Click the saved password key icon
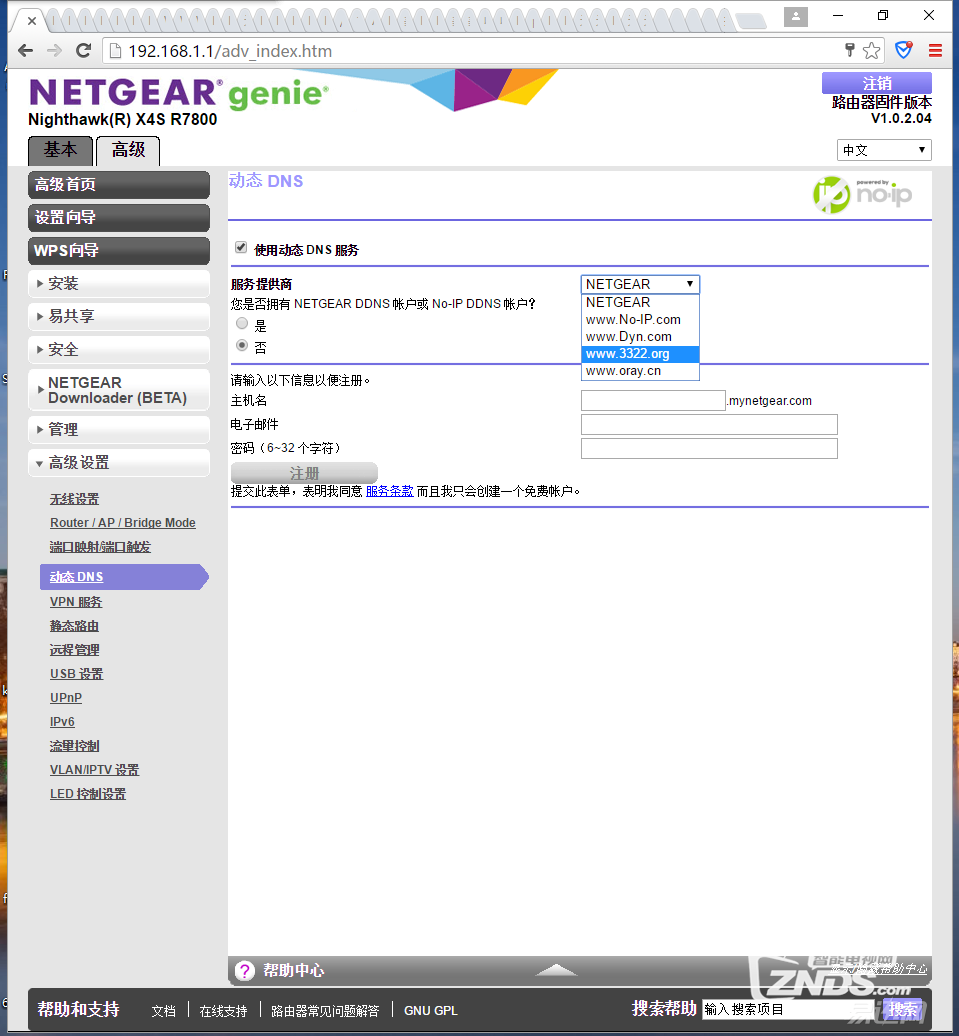Screen dimensions: 959x1036 click(850, 51)
